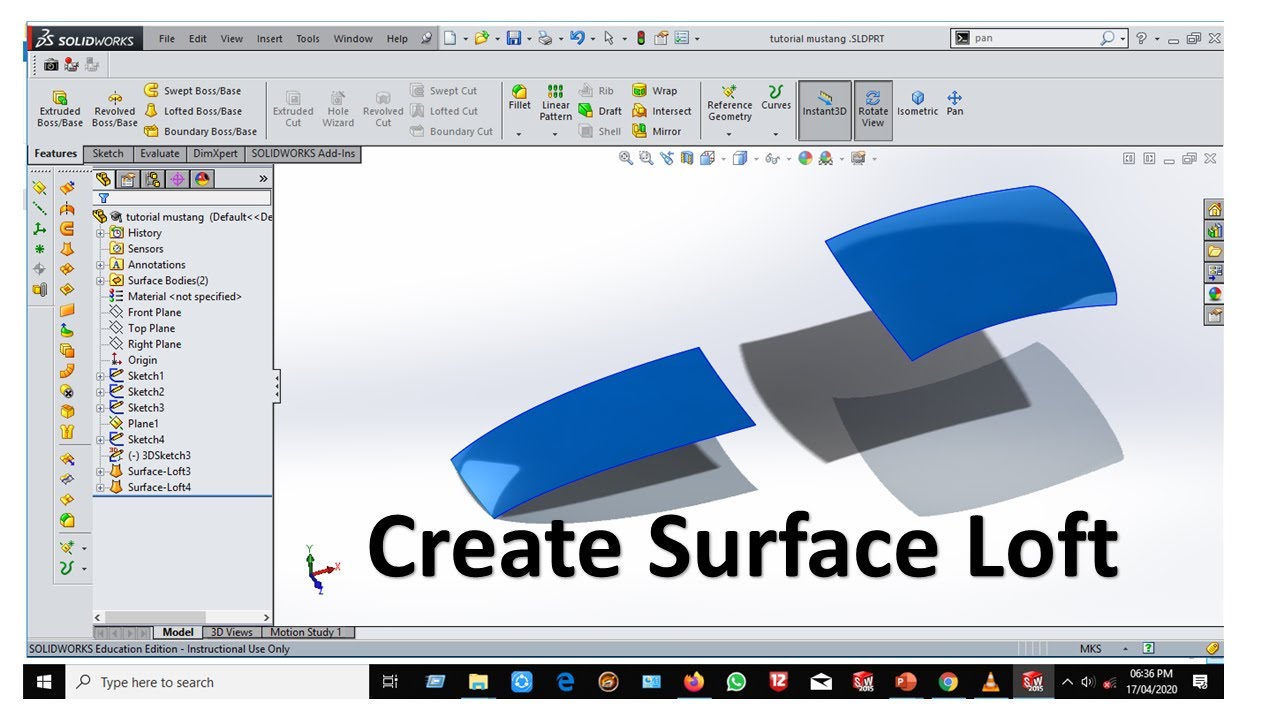Click the Rebuild traffic light icon
This screenshot has width=1280, height=720.
point(640,38)
